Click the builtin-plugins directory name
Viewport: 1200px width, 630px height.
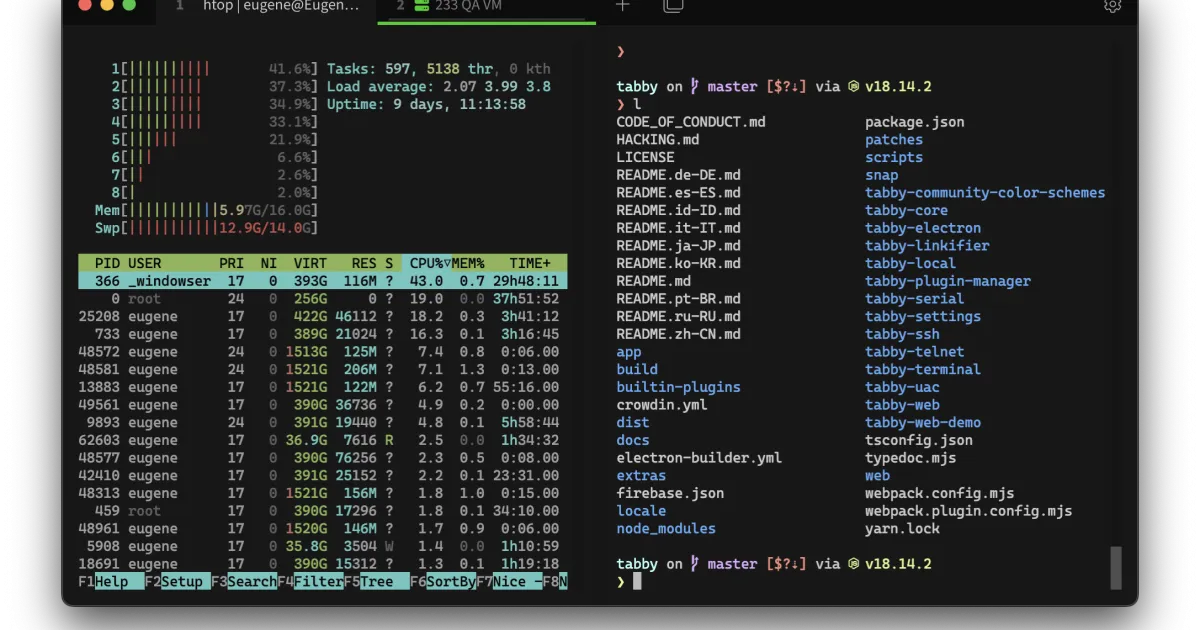click(679, 387)
